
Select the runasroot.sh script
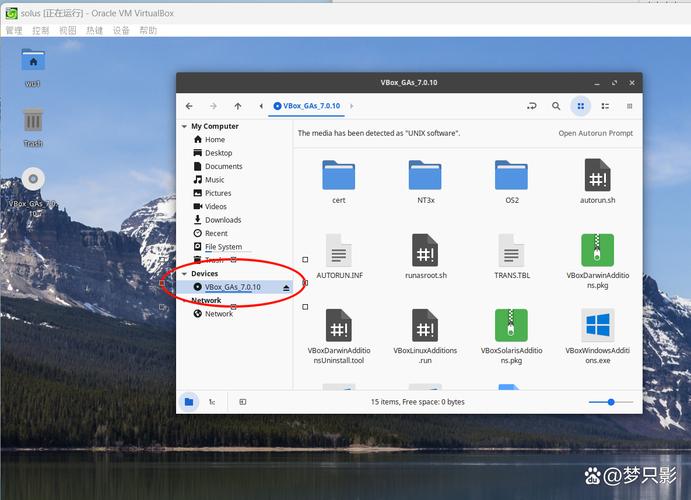(425, 257)
